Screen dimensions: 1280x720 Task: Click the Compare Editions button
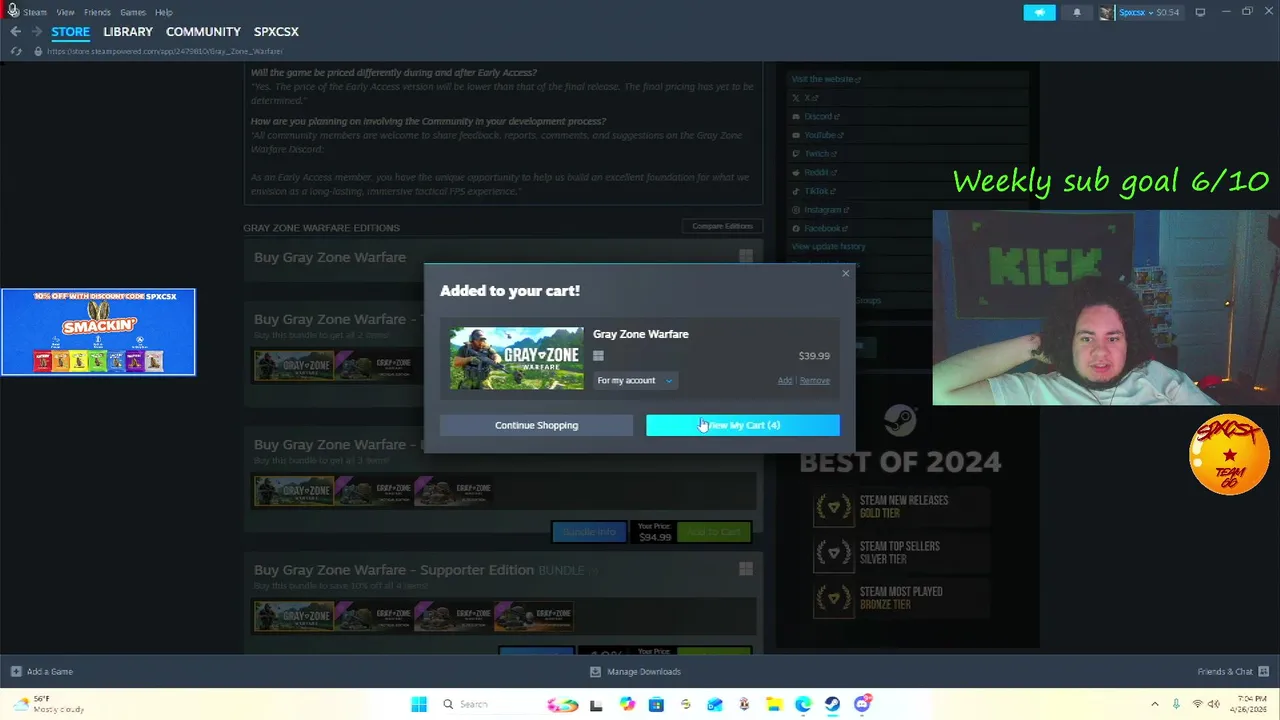tap(722, 226)
